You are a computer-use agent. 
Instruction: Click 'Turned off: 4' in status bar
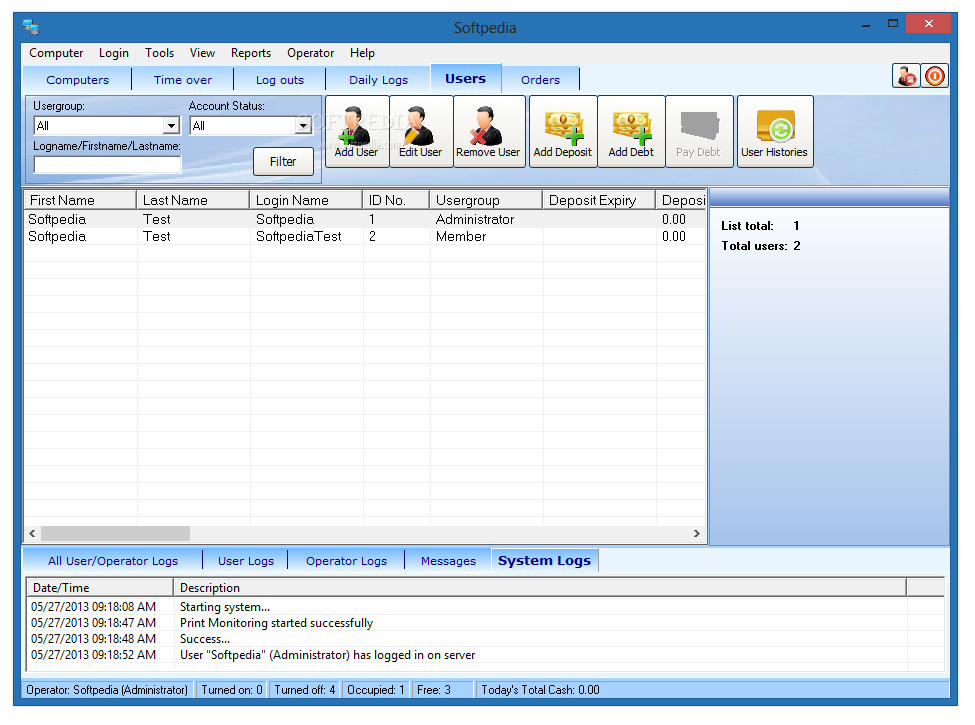pyautogui.click(x=305, y=690)
